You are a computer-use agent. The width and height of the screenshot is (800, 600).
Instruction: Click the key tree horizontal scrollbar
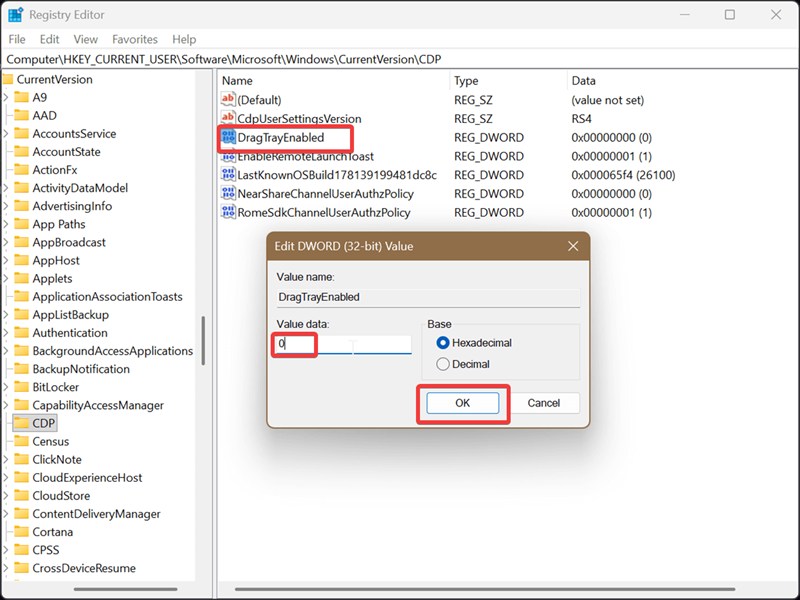[x=126, y=589]
